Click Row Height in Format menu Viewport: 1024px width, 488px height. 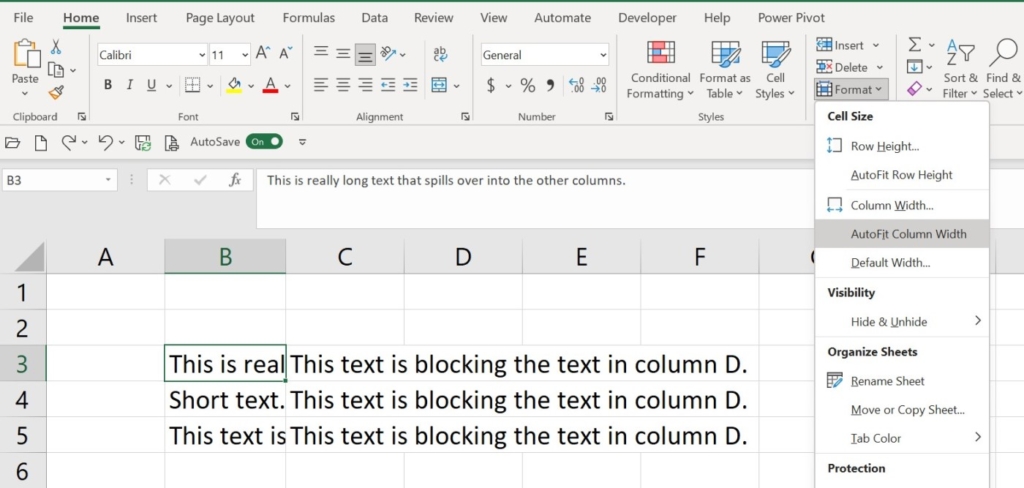pos(884,146)
